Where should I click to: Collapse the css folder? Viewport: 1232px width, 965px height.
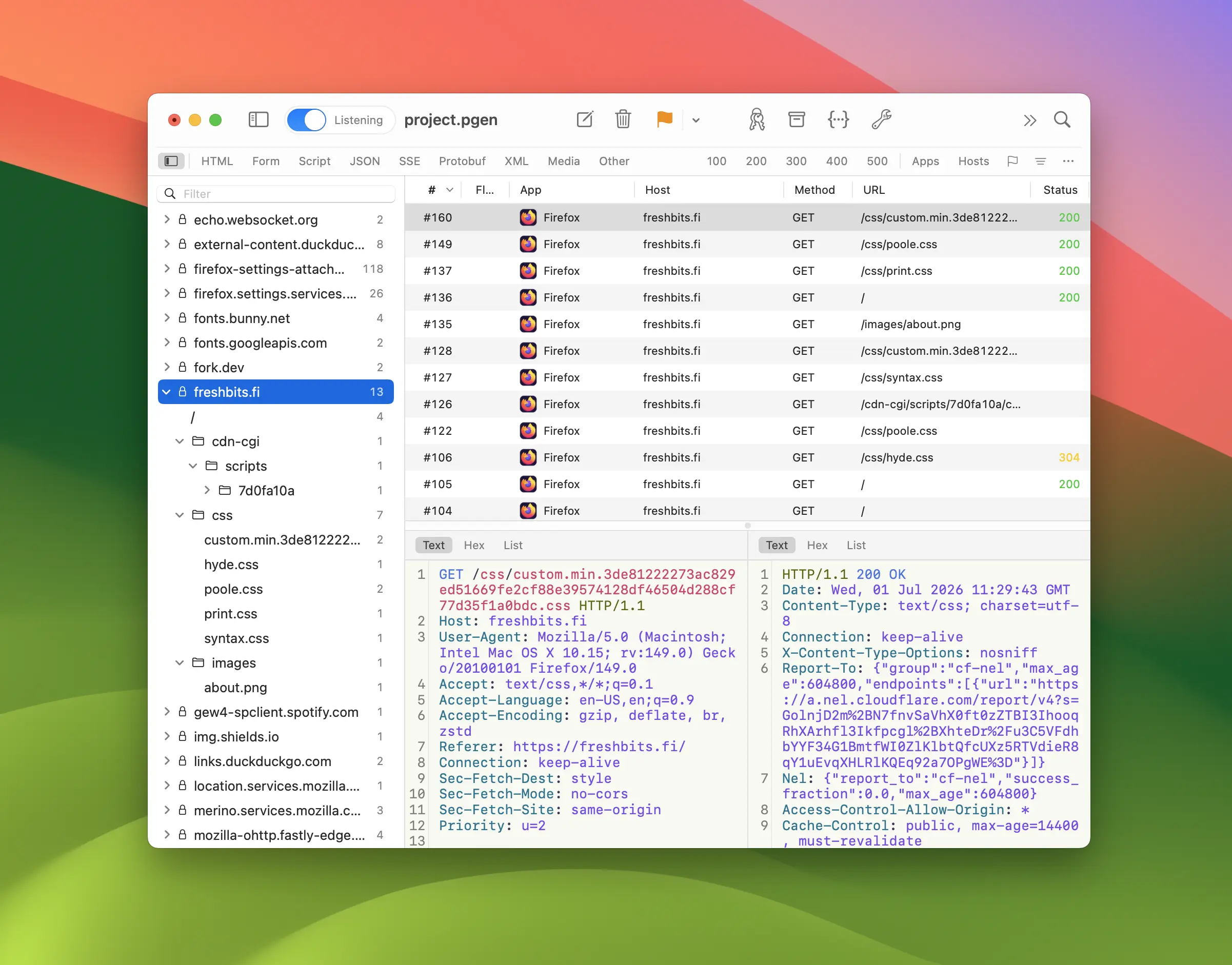pyautogui.click(x=180, y=515)
